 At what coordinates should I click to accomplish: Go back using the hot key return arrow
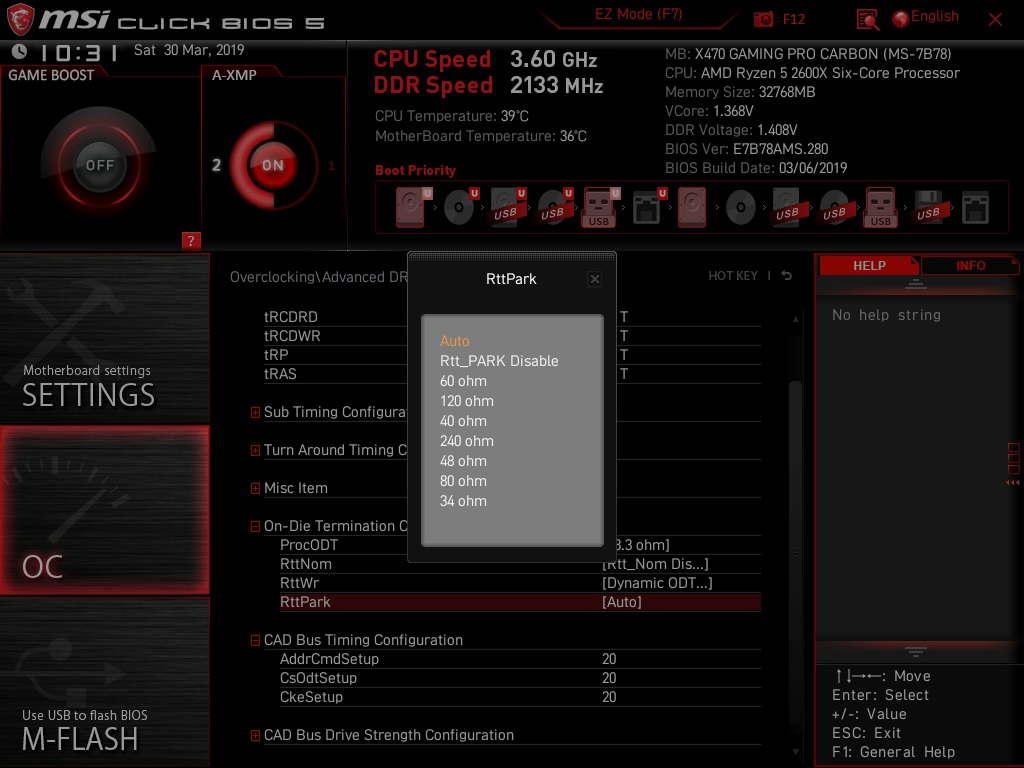click(x=787, y=276)
